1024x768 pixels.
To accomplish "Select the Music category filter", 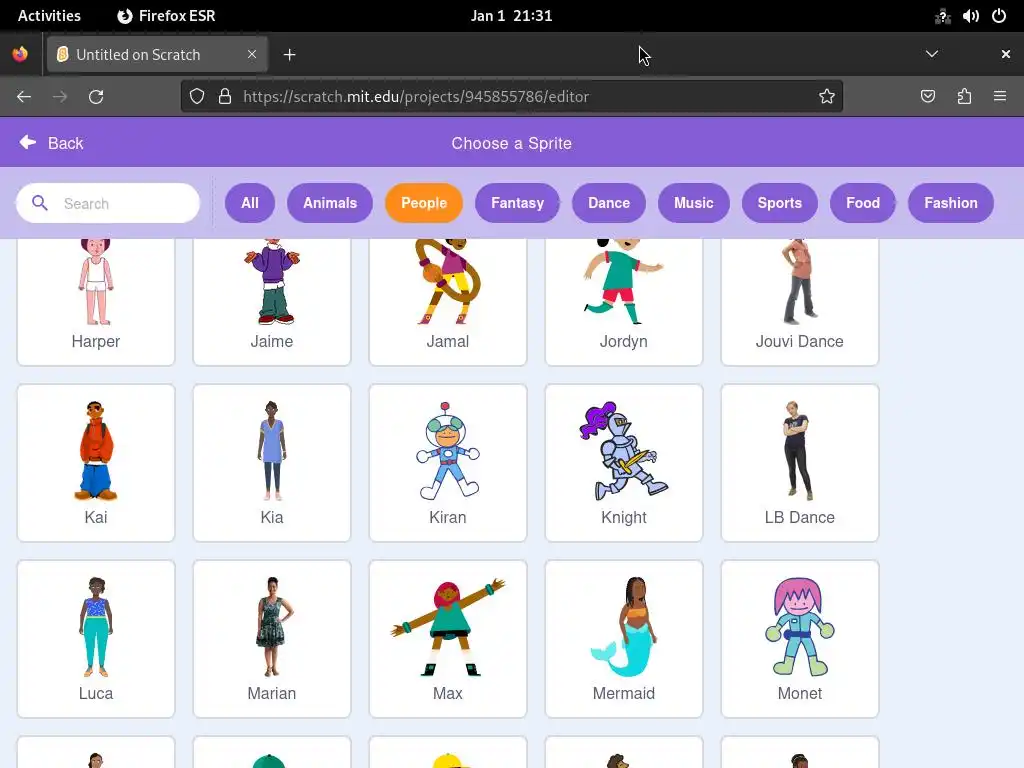I will tap(694, 203).
